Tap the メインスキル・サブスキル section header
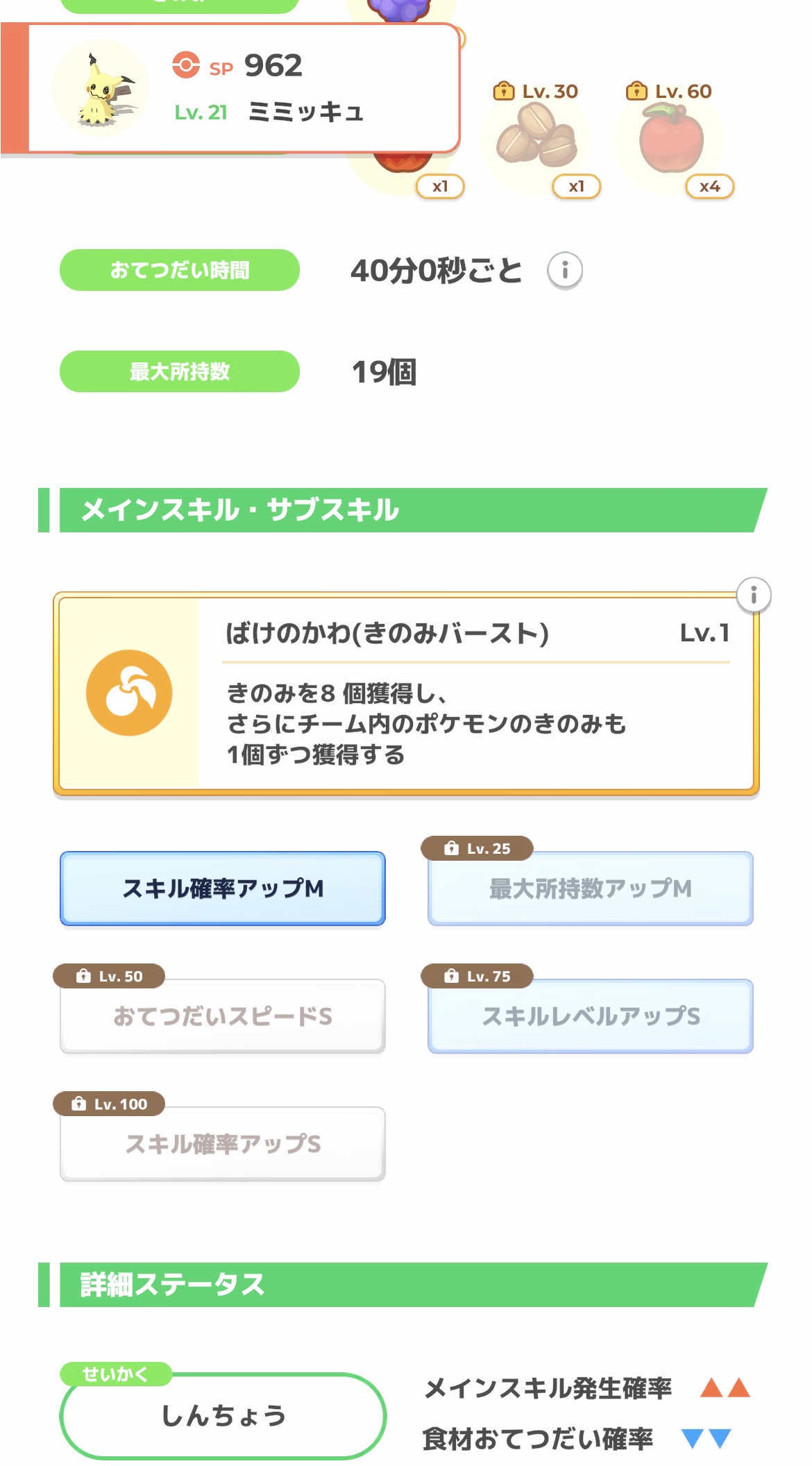The width and height of the screenshot is (812, 1466). [403, 510]
